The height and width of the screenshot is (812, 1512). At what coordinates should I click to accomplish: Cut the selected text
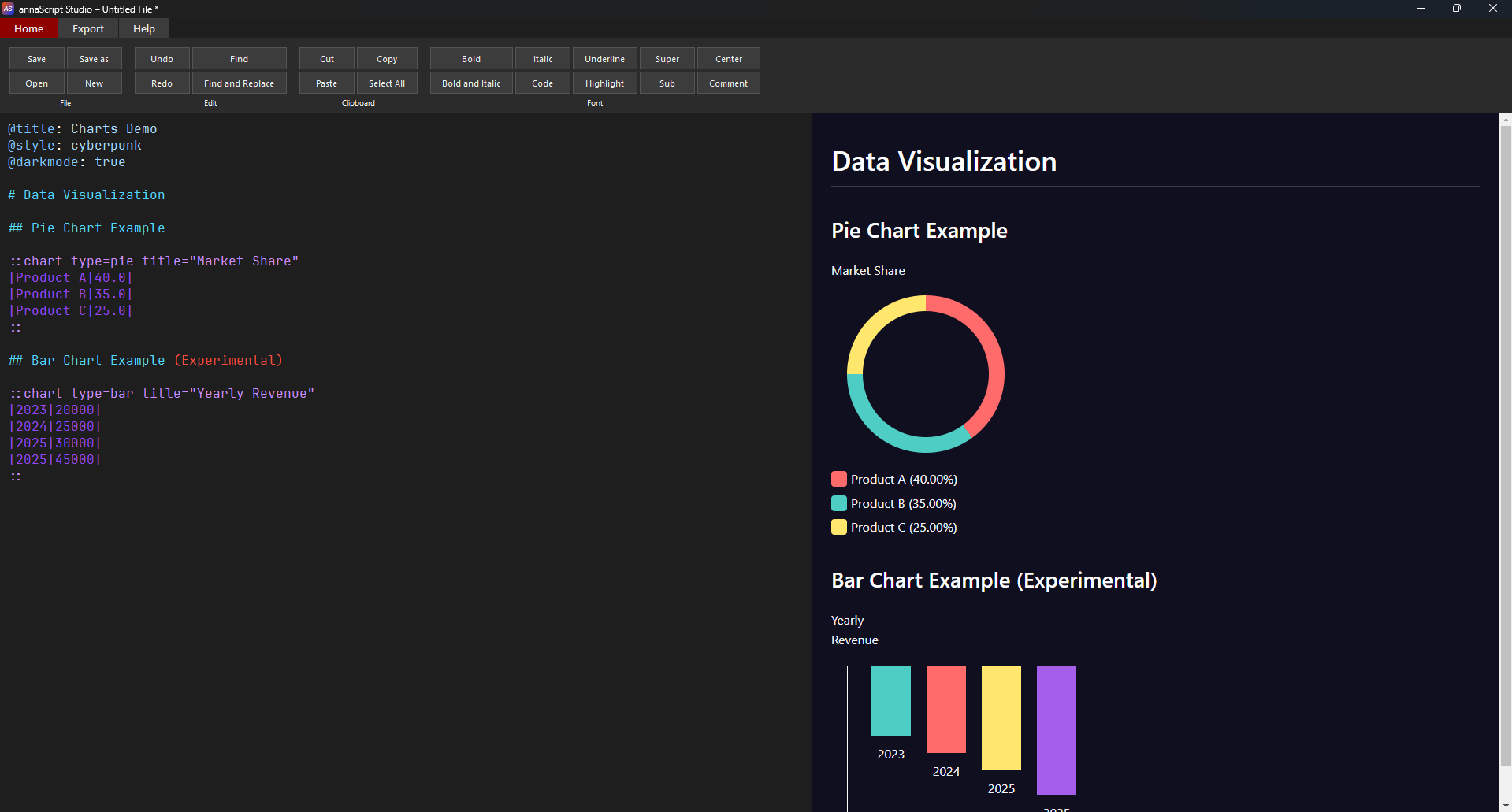327,59
